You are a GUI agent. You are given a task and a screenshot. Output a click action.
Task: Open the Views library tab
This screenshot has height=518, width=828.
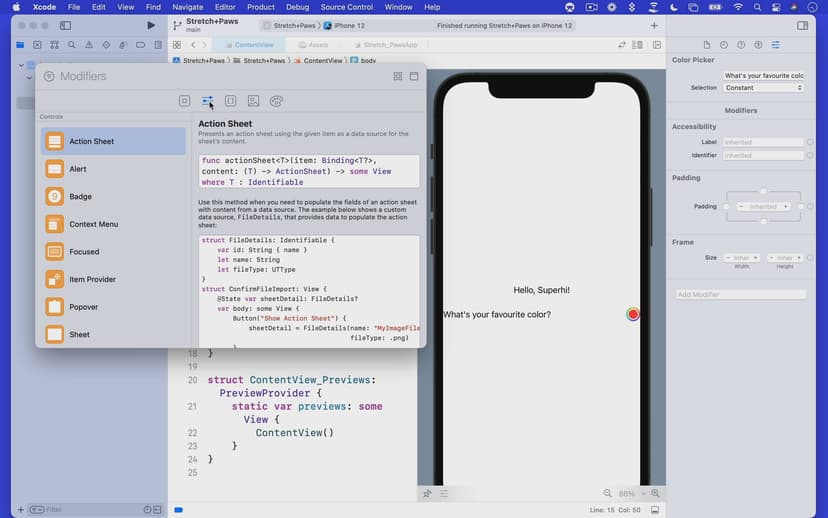tap(185, 101)
